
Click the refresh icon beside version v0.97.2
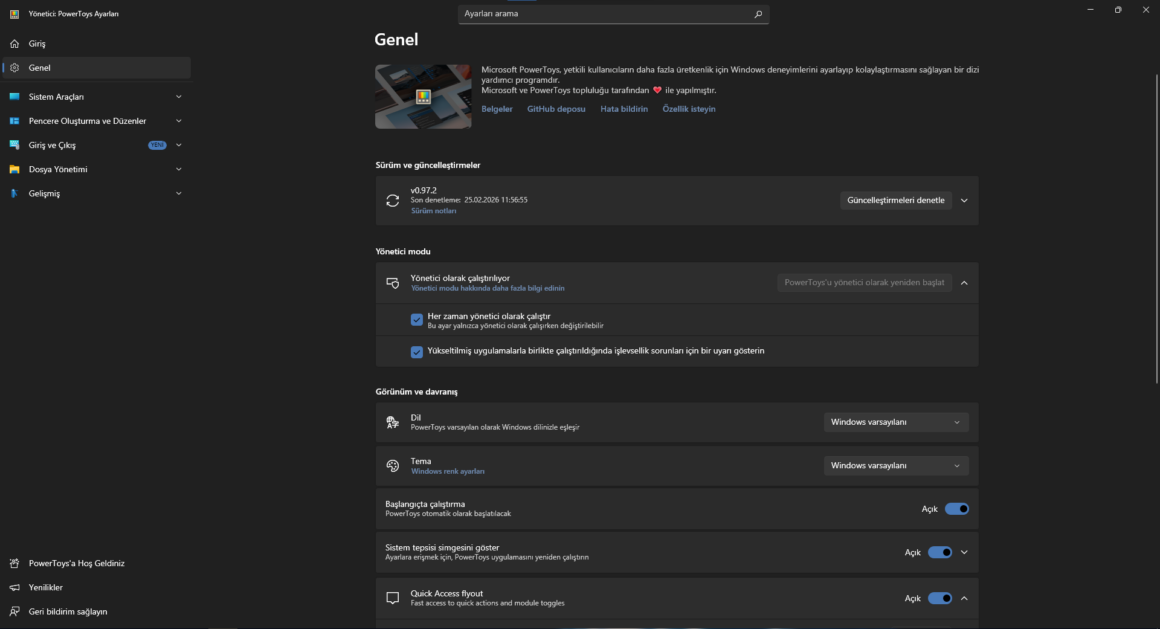393,200
